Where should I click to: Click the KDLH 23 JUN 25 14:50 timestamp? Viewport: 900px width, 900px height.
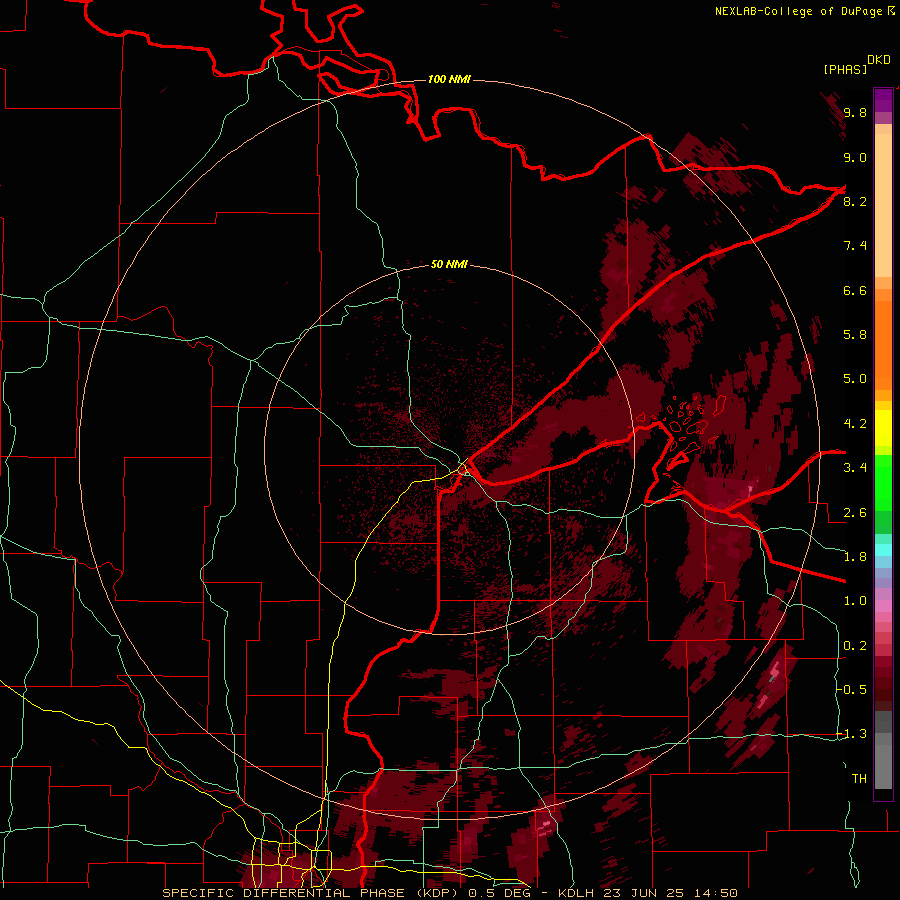coord(647,893)
